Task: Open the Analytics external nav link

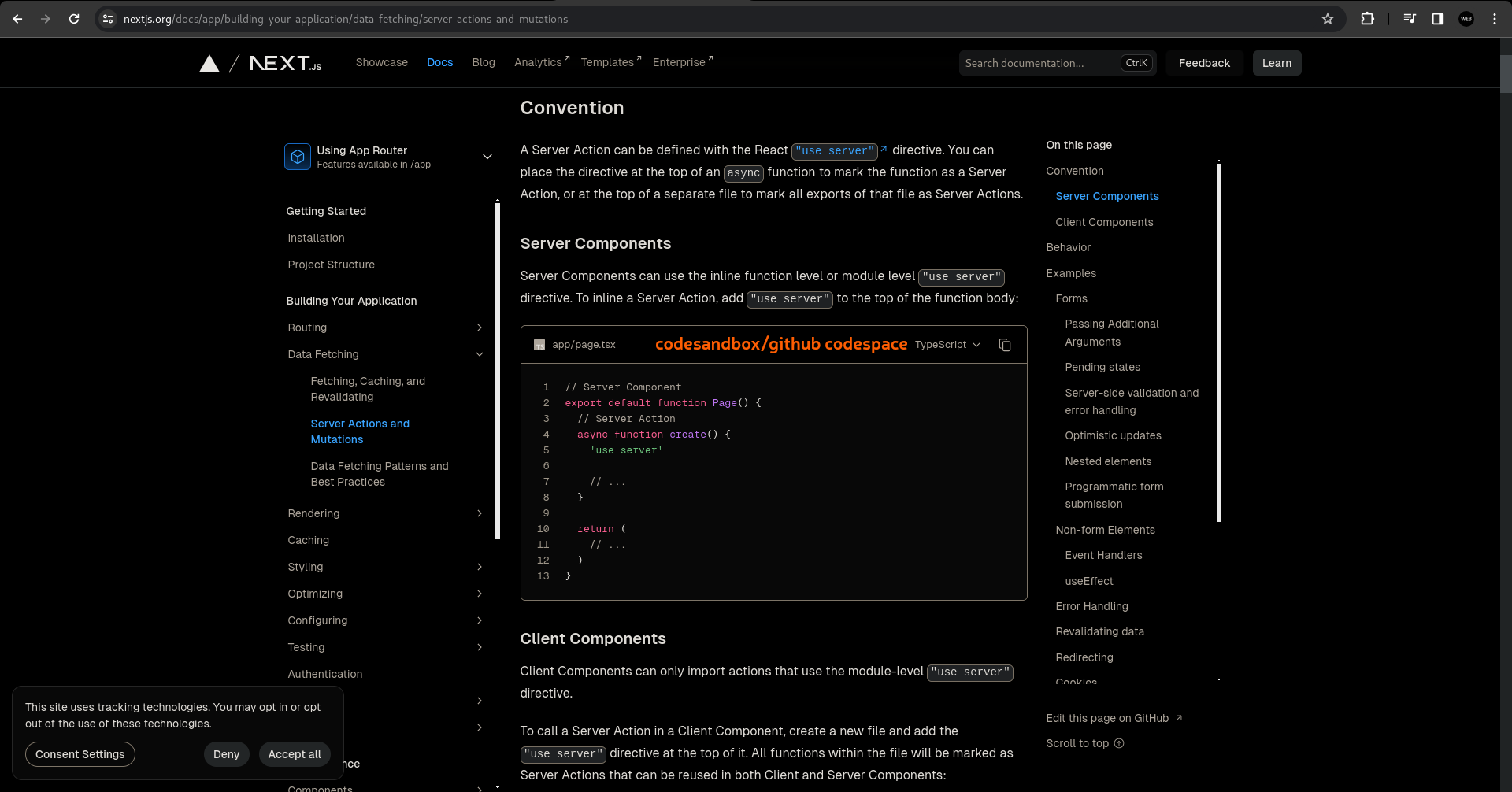Action: [542, 62]
